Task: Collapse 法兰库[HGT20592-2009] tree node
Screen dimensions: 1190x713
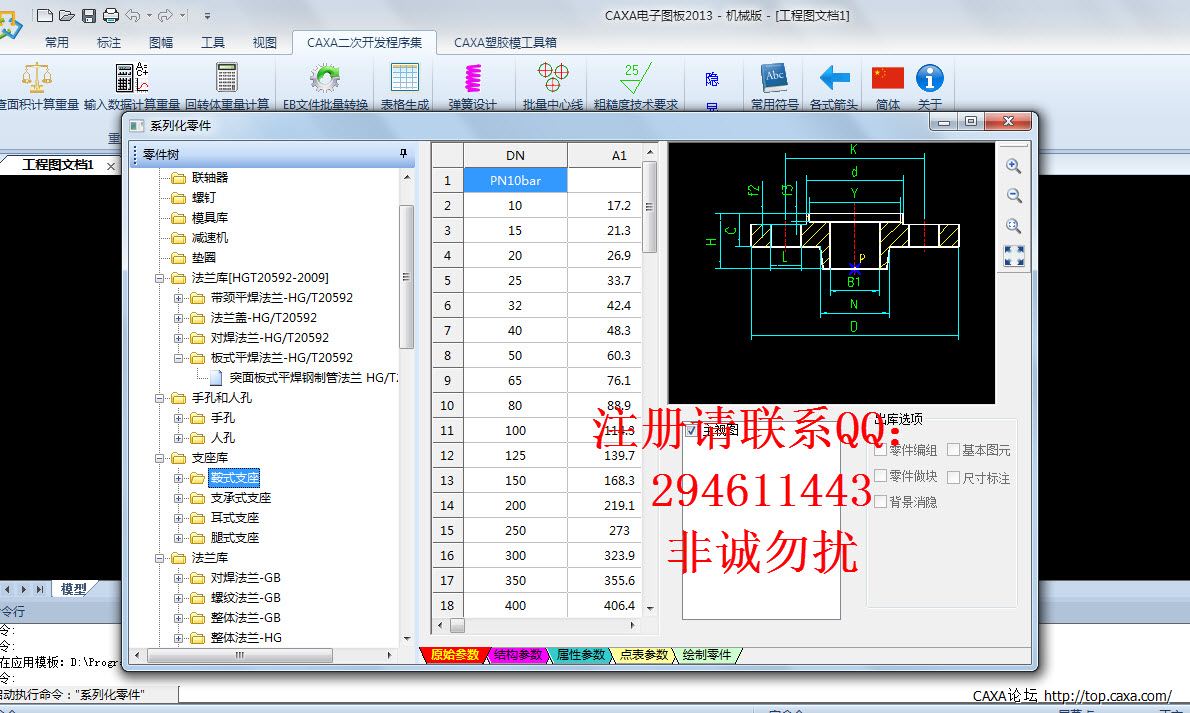Action: [x=159, y=279]
